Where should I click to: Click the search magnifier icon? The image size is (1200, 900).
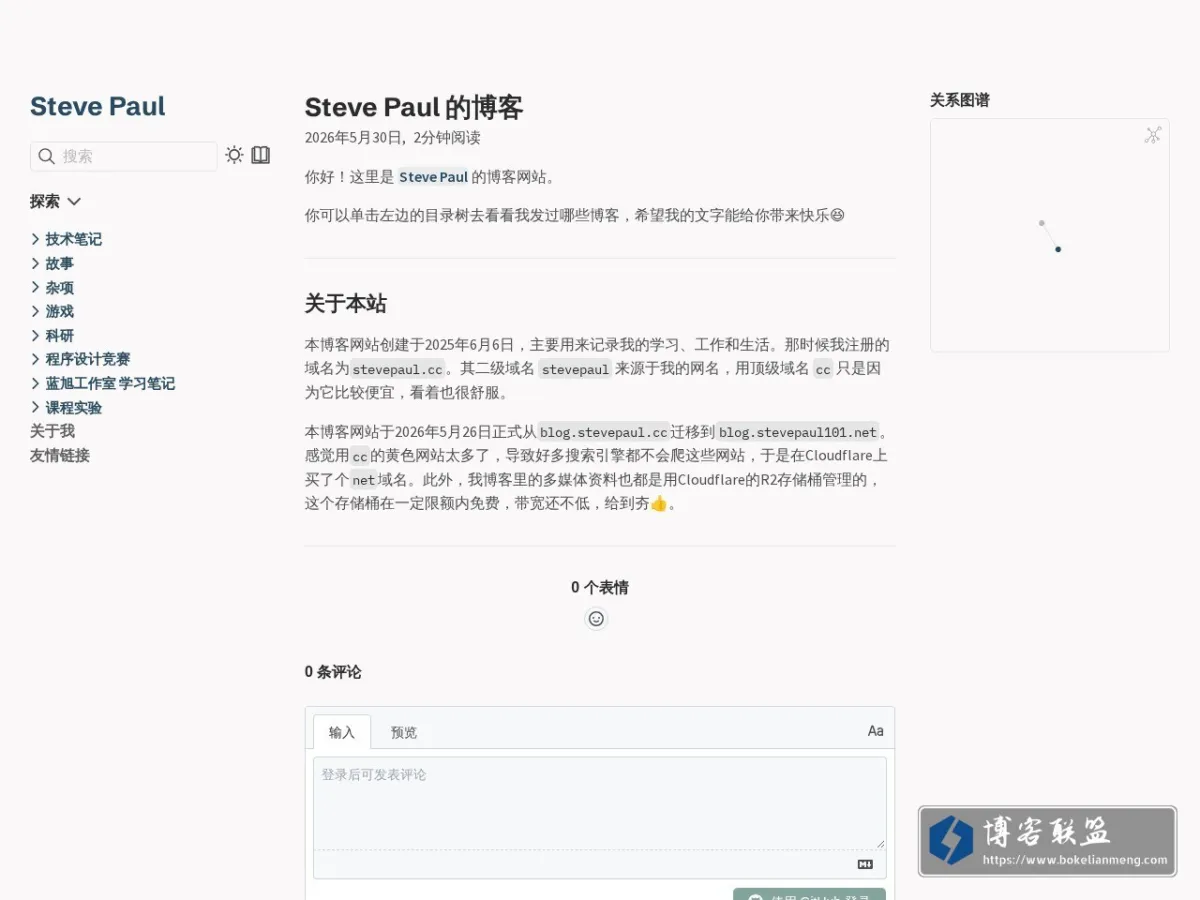pos(46,156)
